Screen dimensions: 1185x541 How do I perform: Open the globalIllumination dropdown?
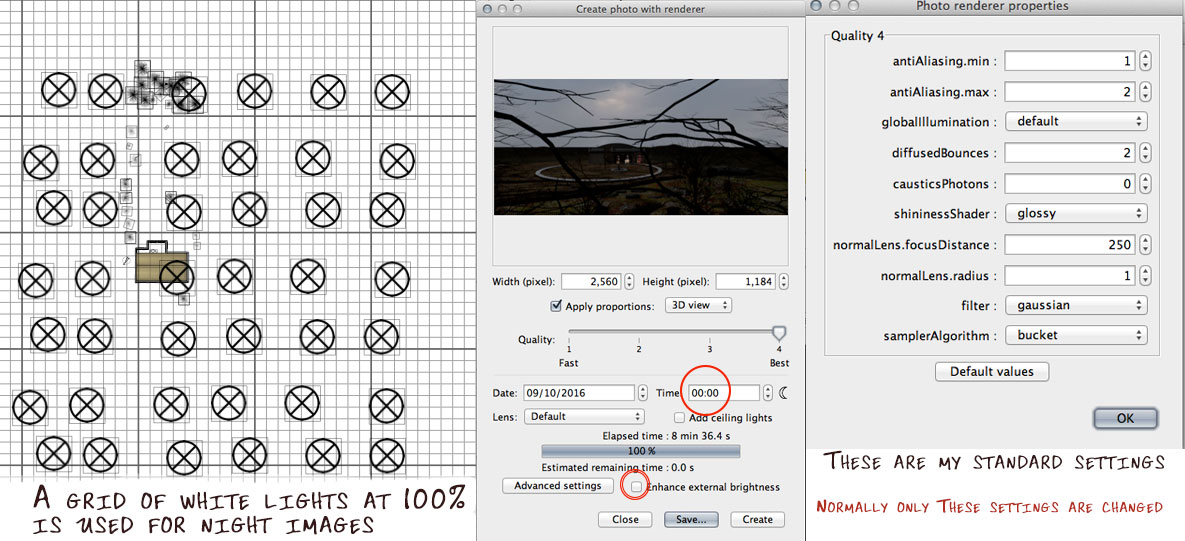coord(1076,121)
